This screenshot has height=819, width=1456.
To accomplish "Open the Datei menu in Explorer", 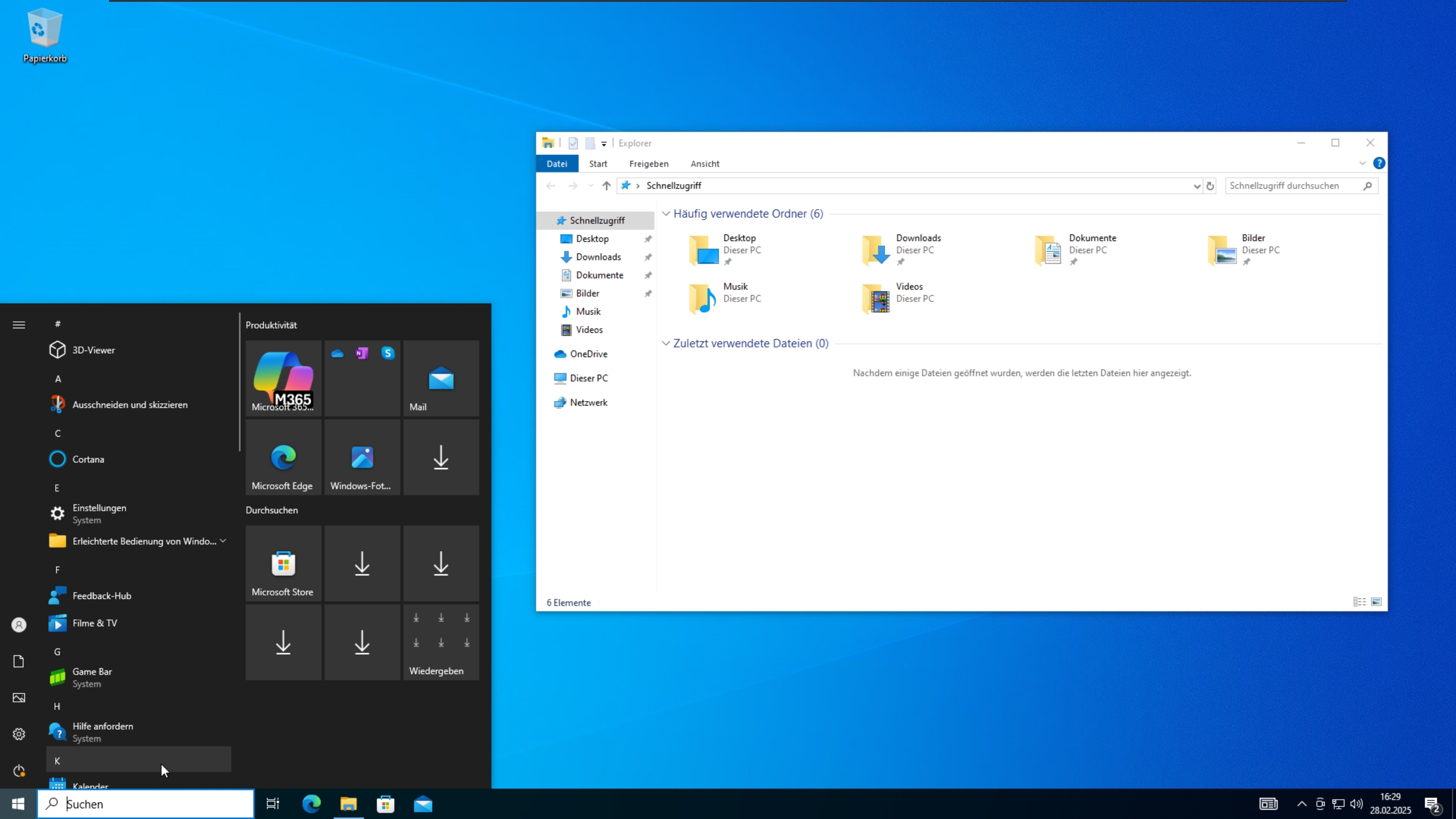I will pyautogui.click(x=557, y=164).
